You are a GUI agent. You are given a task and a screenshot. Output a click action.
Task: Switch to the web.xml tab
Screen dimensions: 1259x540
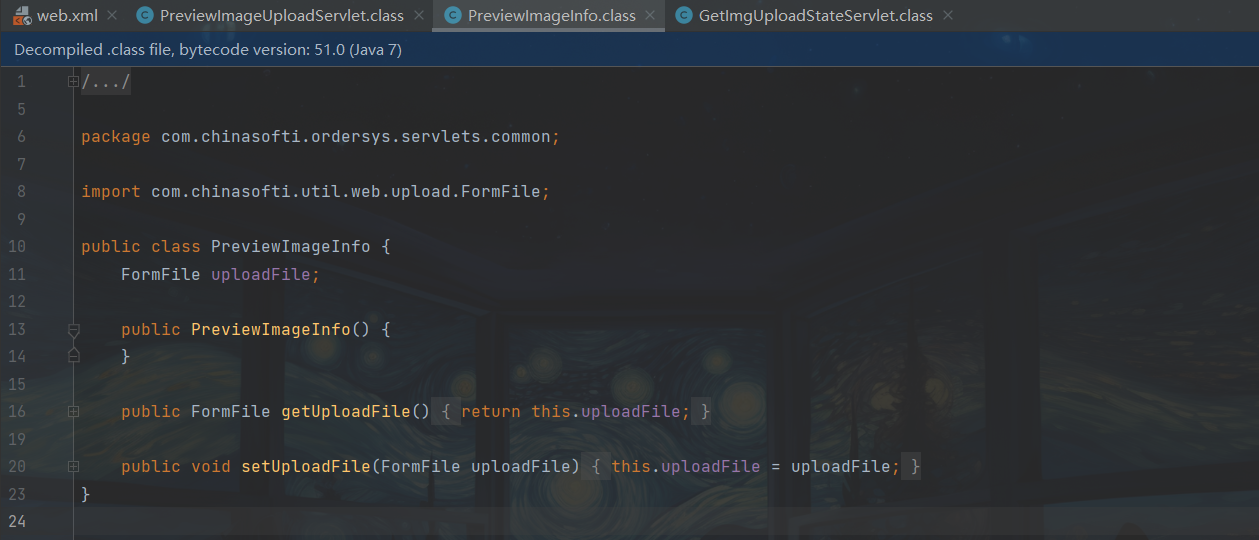67,16
